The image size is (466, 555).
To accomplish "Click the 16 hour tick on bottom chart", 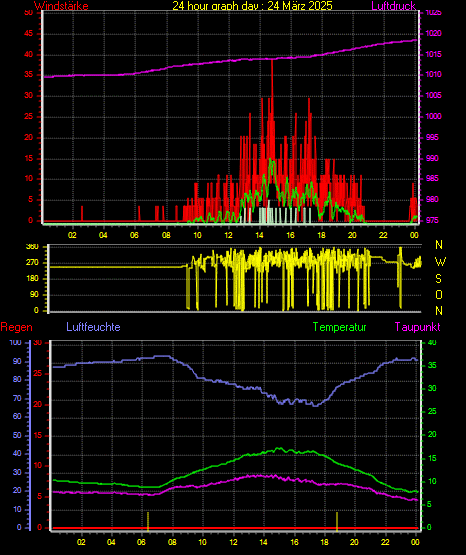I will click(294, 542).
